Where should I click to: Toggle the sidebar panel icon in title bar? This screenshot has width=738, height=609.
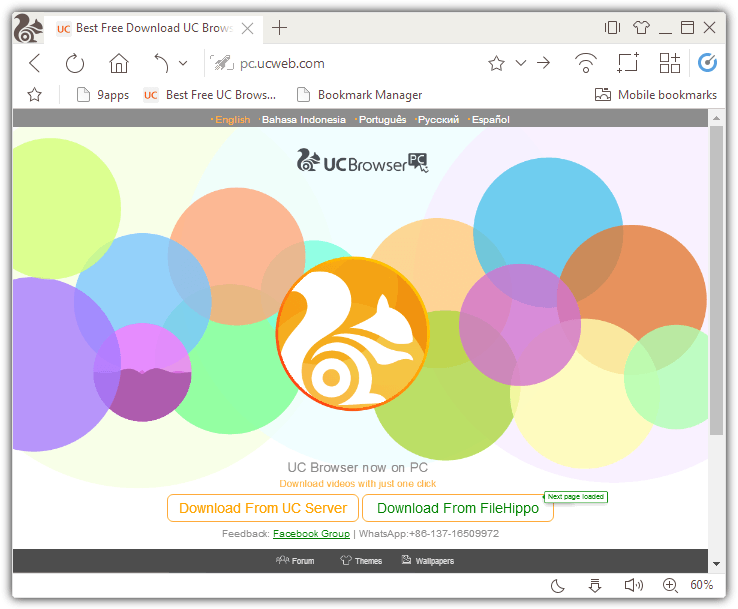click(x=612, y=28)
